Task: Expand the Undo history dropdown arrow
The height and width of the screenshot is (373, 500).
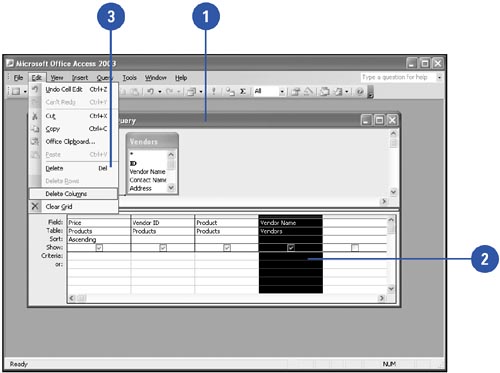Action: point(160,91)
